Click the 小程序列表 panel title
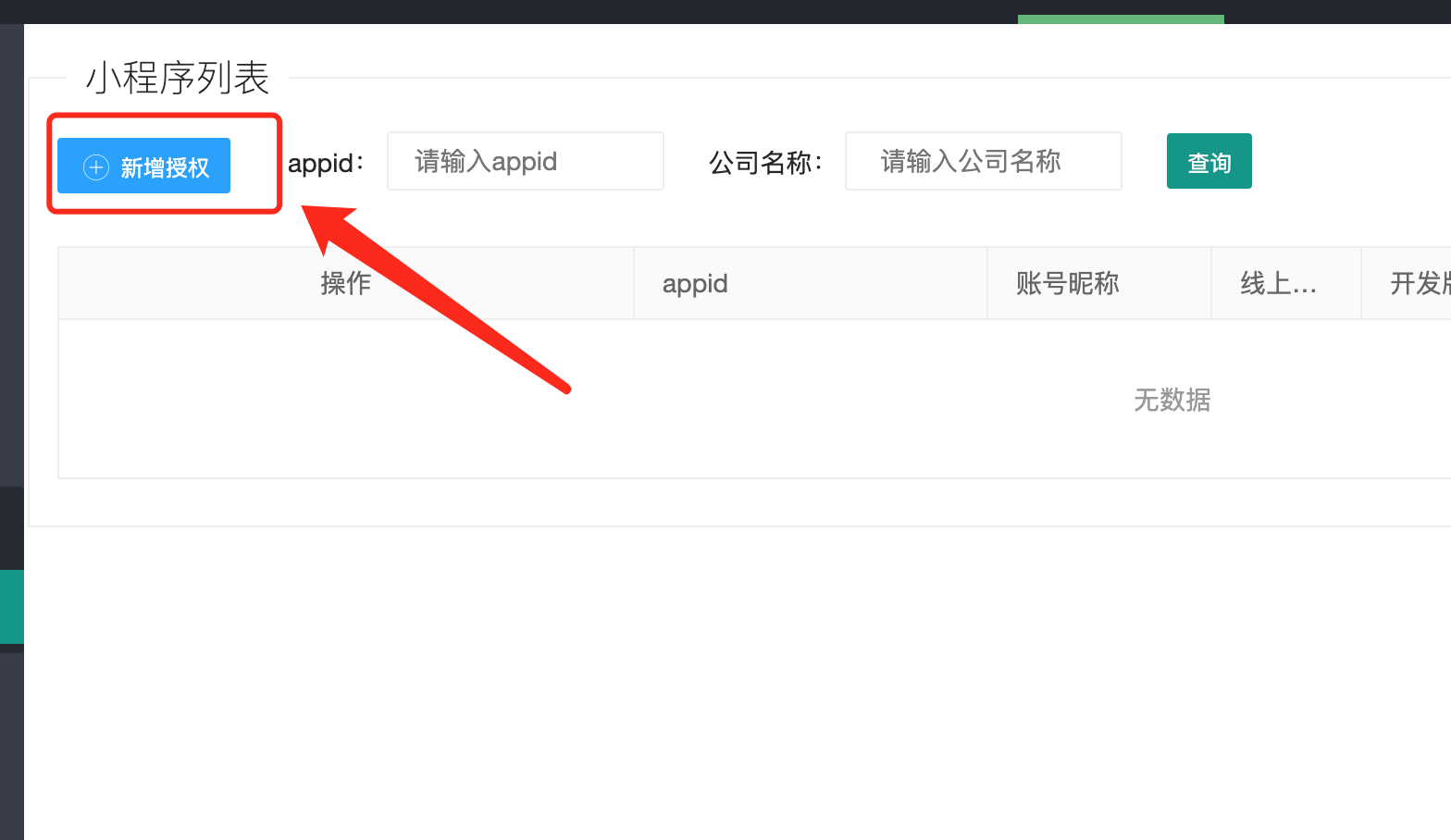The width and height of the screenshot is (1451, 840). coord(178,78)
